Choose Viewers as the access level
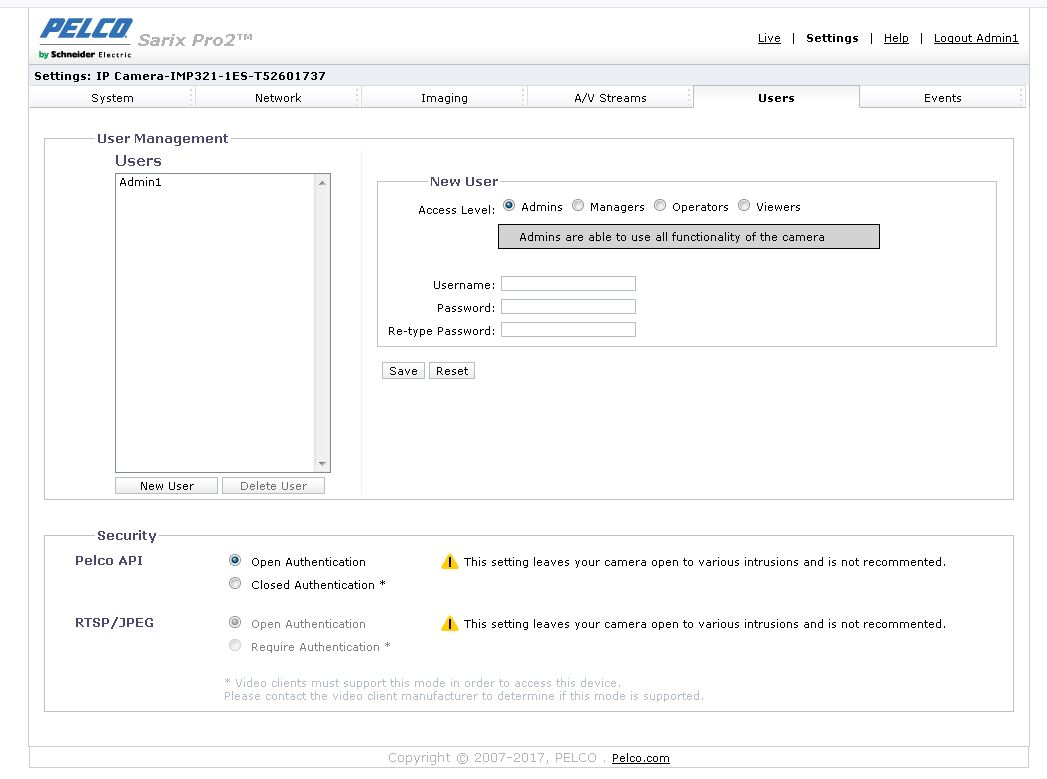This screenshot has height=779, width=1047. coord(744,205)
